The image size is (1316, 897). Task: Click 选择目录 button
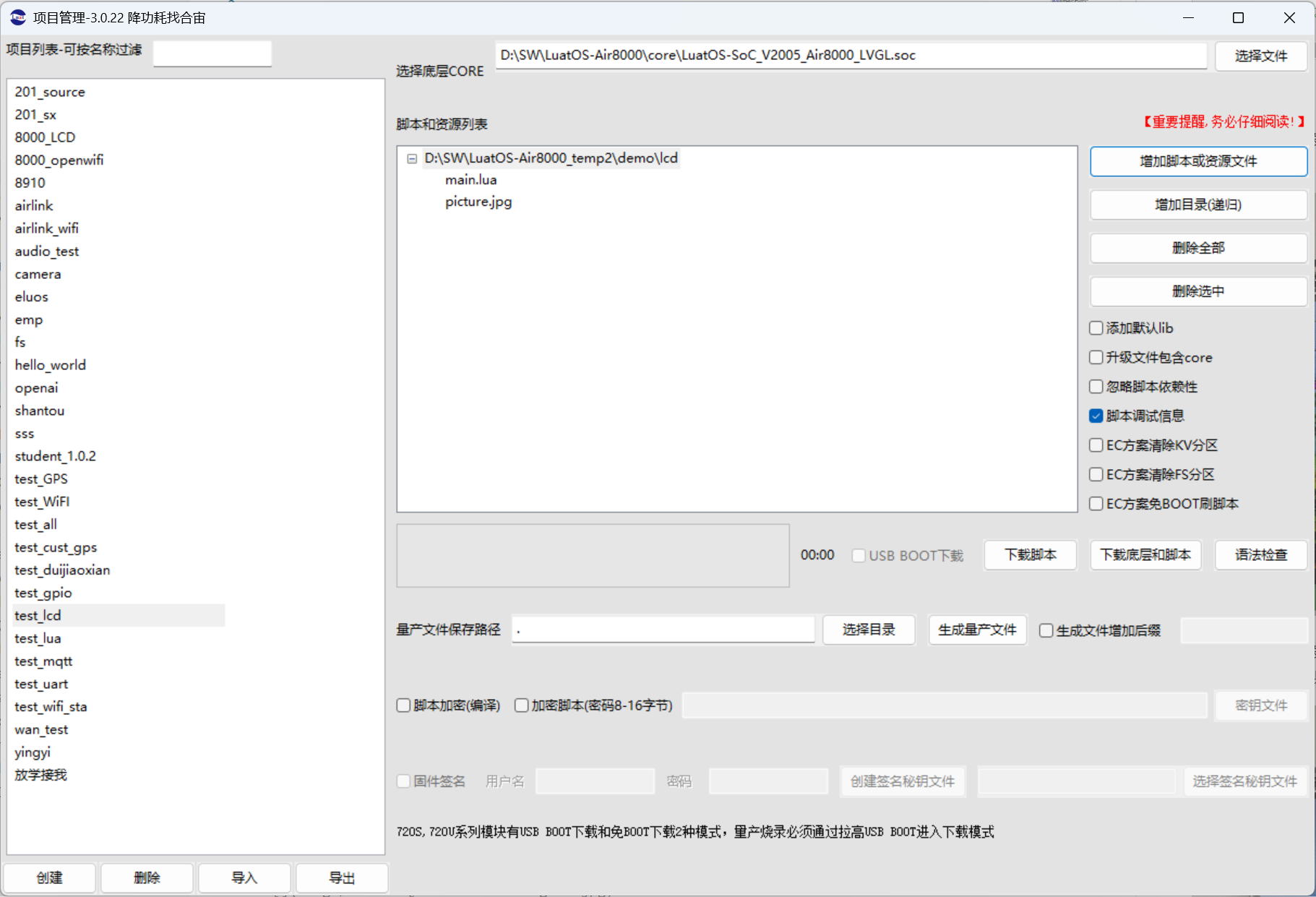tap(869, 630)
